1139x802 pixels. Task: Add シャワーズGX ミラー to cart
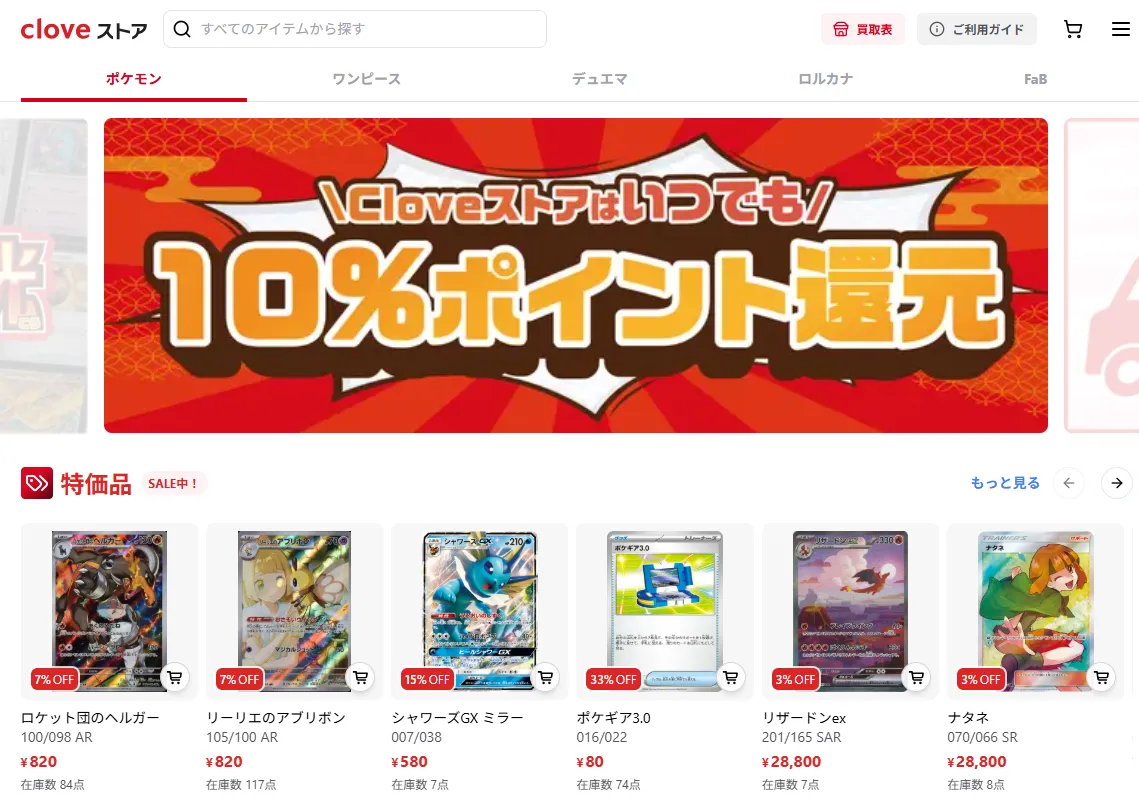point(546,677)
